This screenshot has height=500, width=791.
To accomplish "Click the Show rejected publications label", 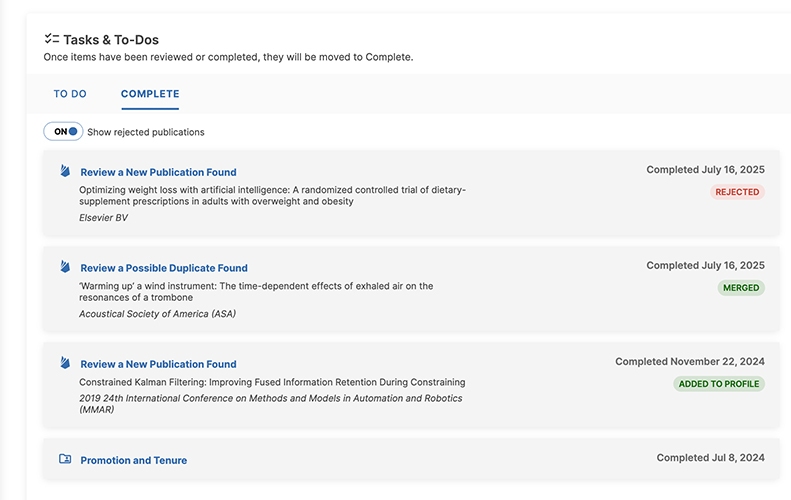I will point(146,132).
